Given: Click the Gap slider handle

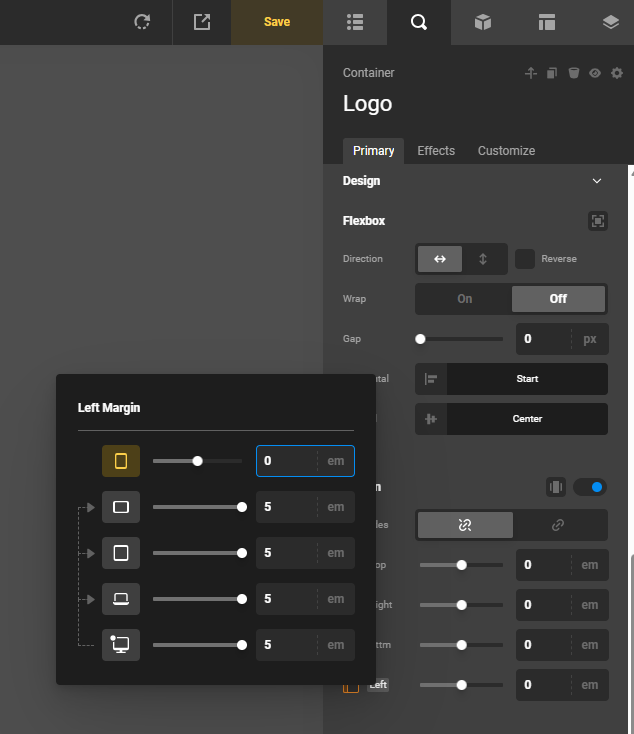Looking at the screenshot, I should [x=421, y=339].
